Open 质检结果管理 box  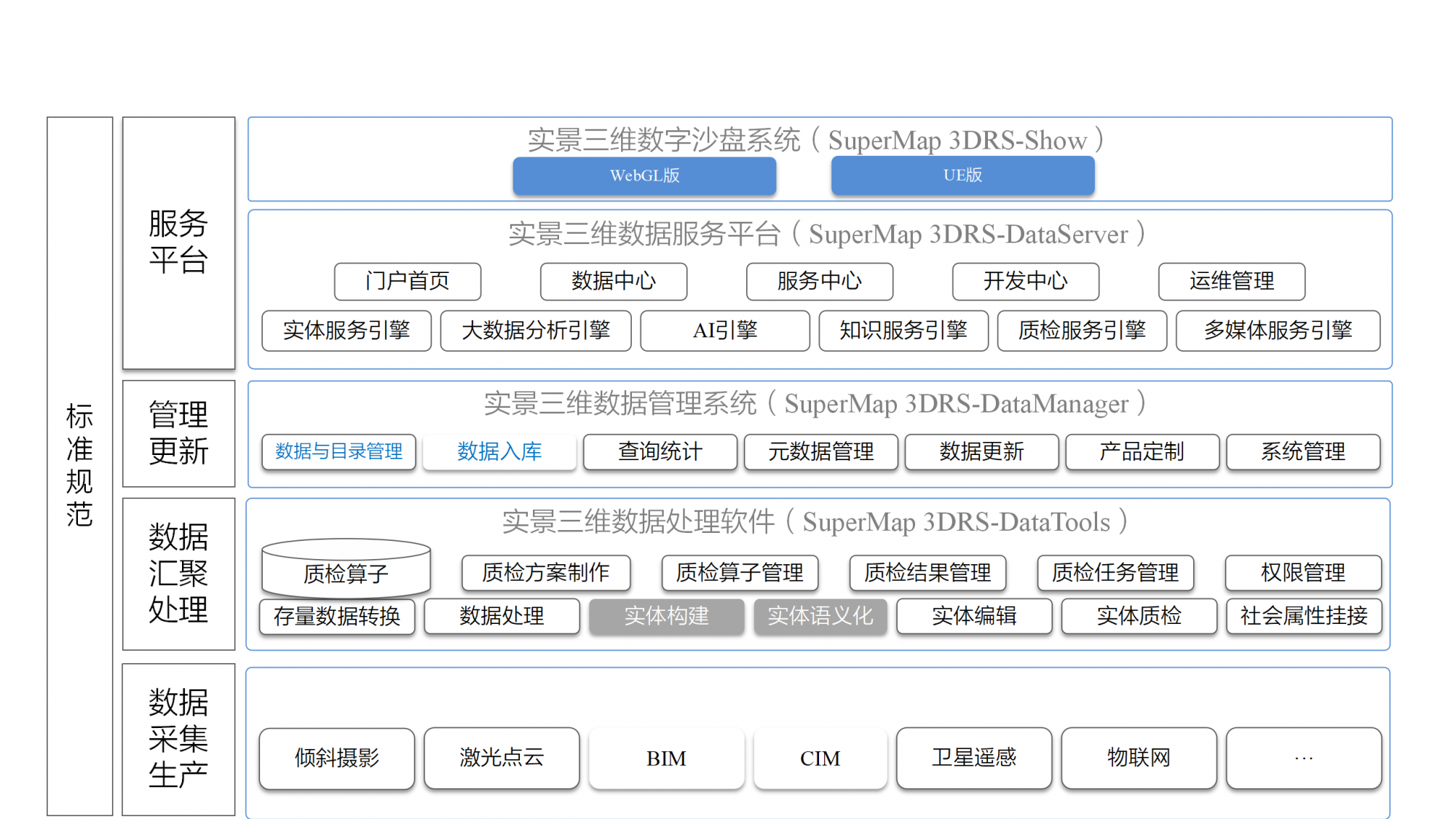927,573
